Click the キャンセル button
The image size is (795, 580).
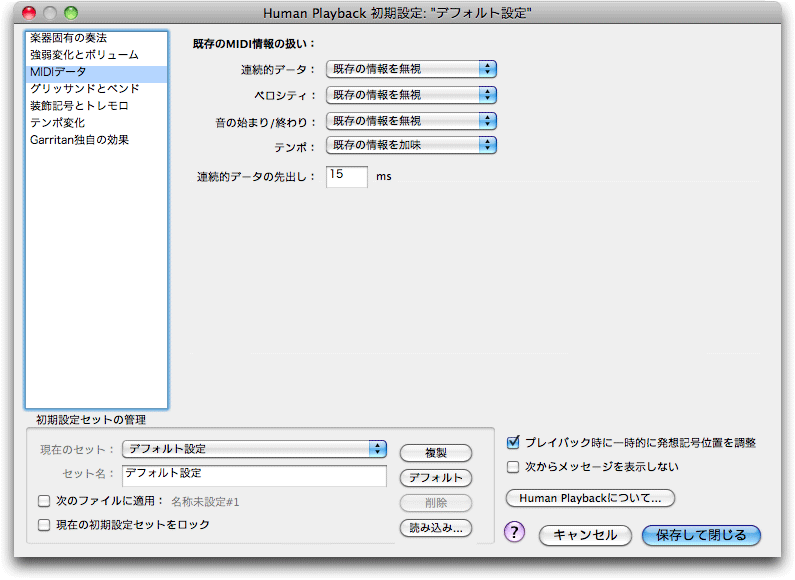[x=585, y=535]
